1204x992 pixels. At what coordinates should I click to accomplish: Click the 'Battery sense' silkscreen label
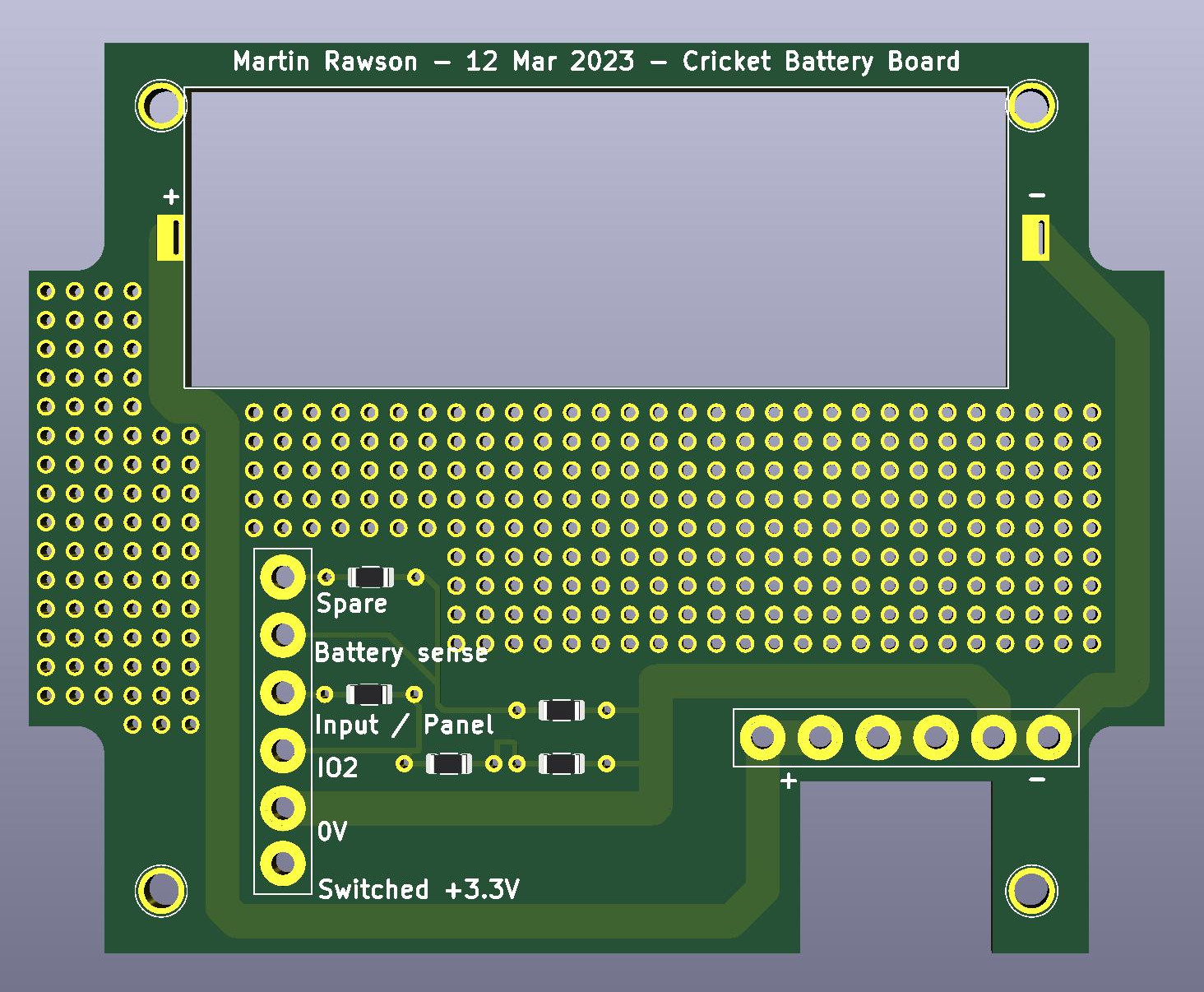coord(401,653)
